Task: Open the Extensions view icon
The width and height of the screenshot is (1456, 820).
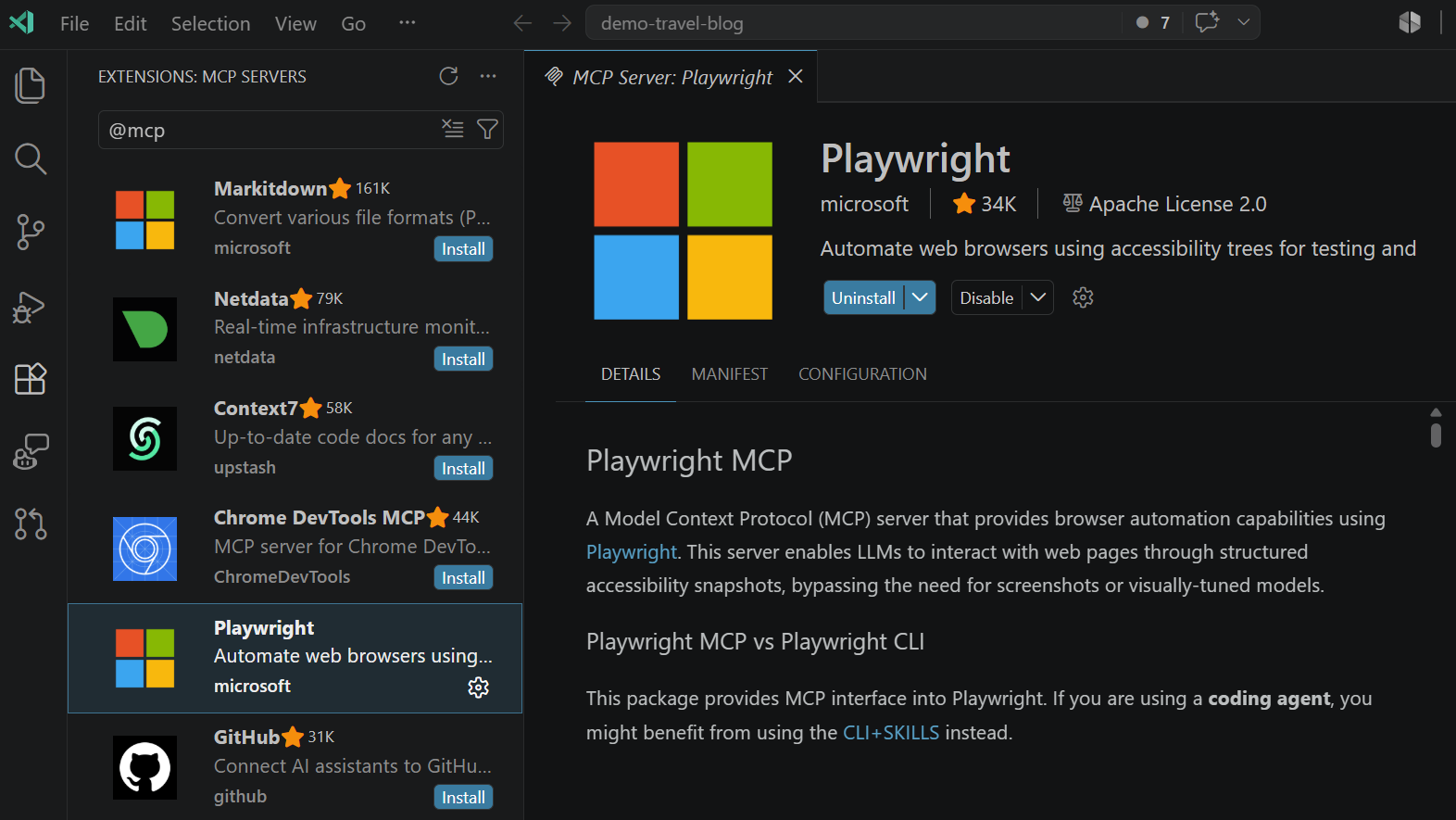Action: [31, 379]
